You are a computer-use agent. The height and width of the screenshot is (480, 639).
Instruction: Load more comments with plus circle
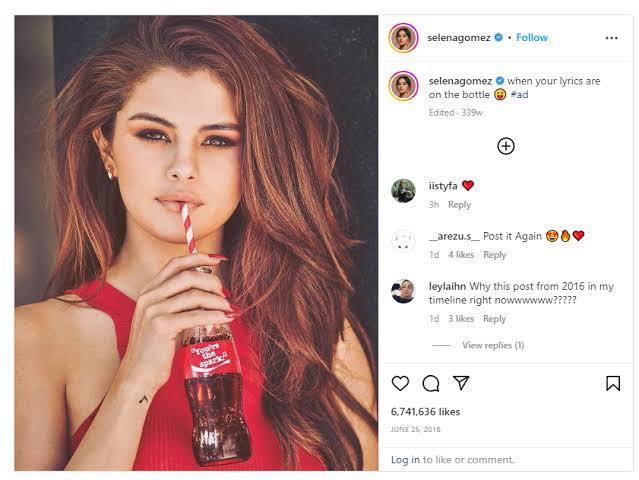pos(506,146)
